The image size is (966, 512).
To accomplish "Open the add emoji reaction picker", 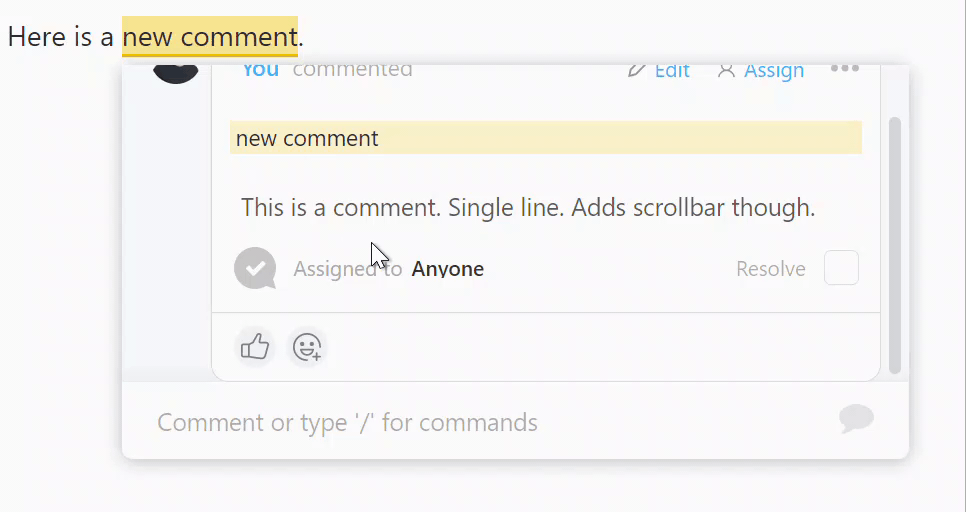I will tap(307, 347).
